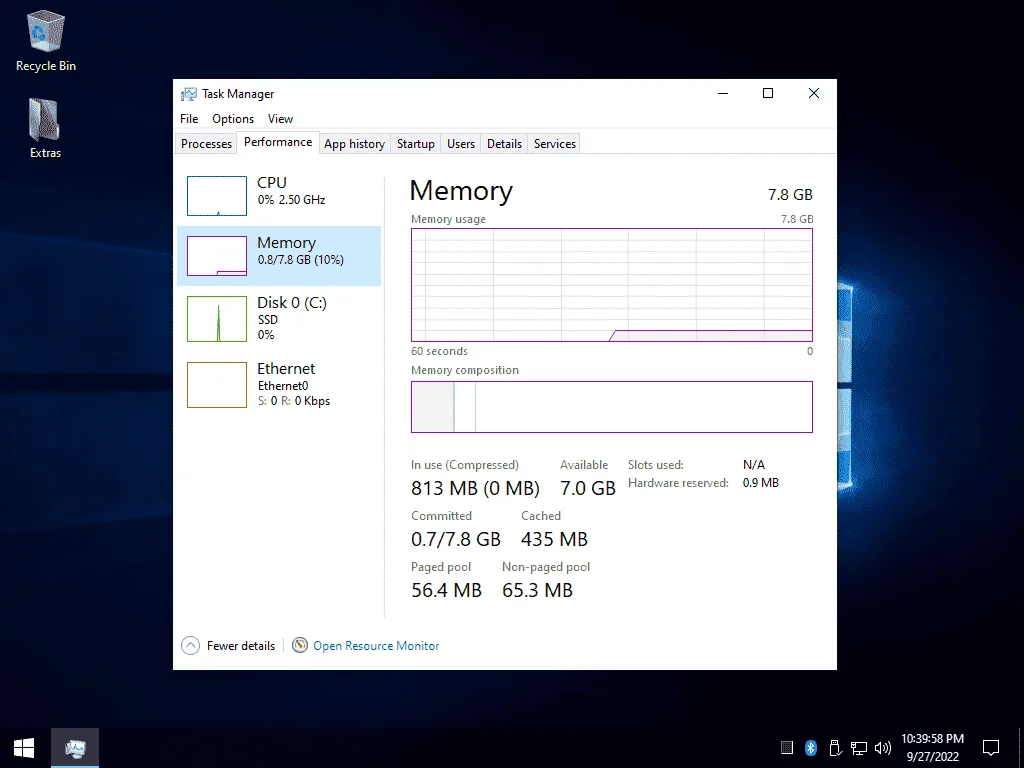Switch to the App history tab
The image size is (1024, 768).
point(355,144)
